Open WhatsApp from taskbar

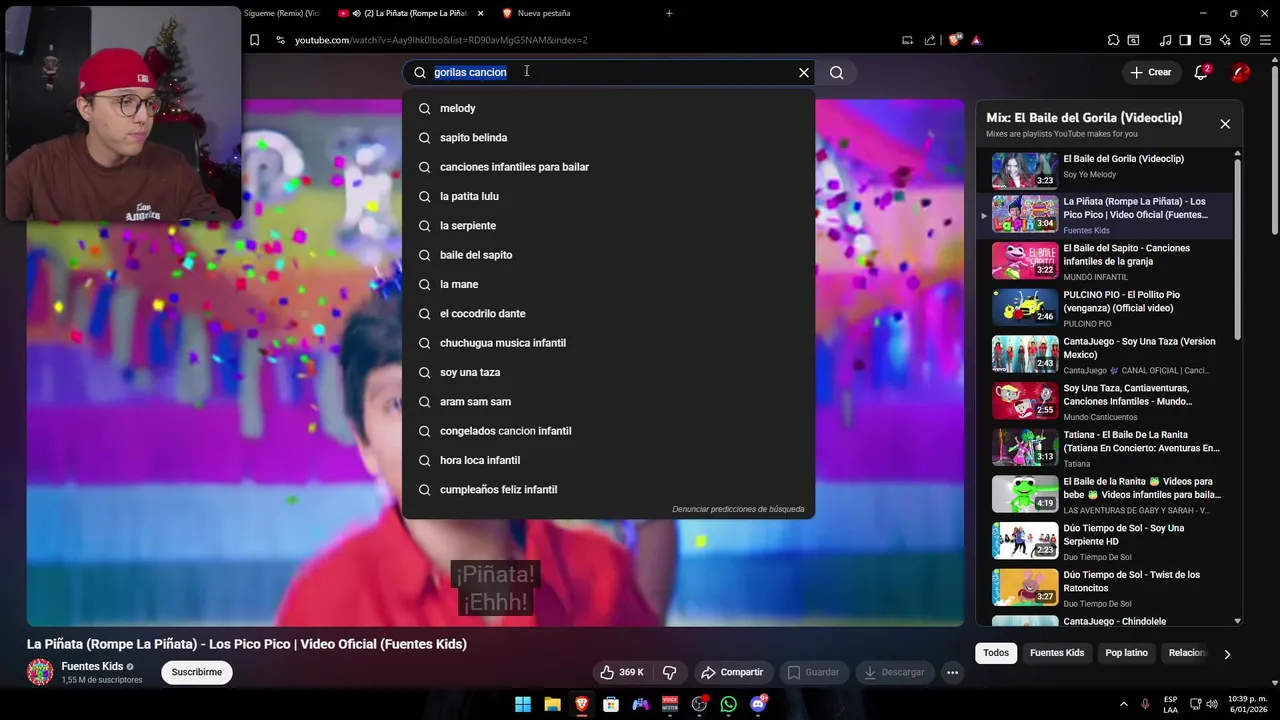pyautogui.click(x=728, y=704)
